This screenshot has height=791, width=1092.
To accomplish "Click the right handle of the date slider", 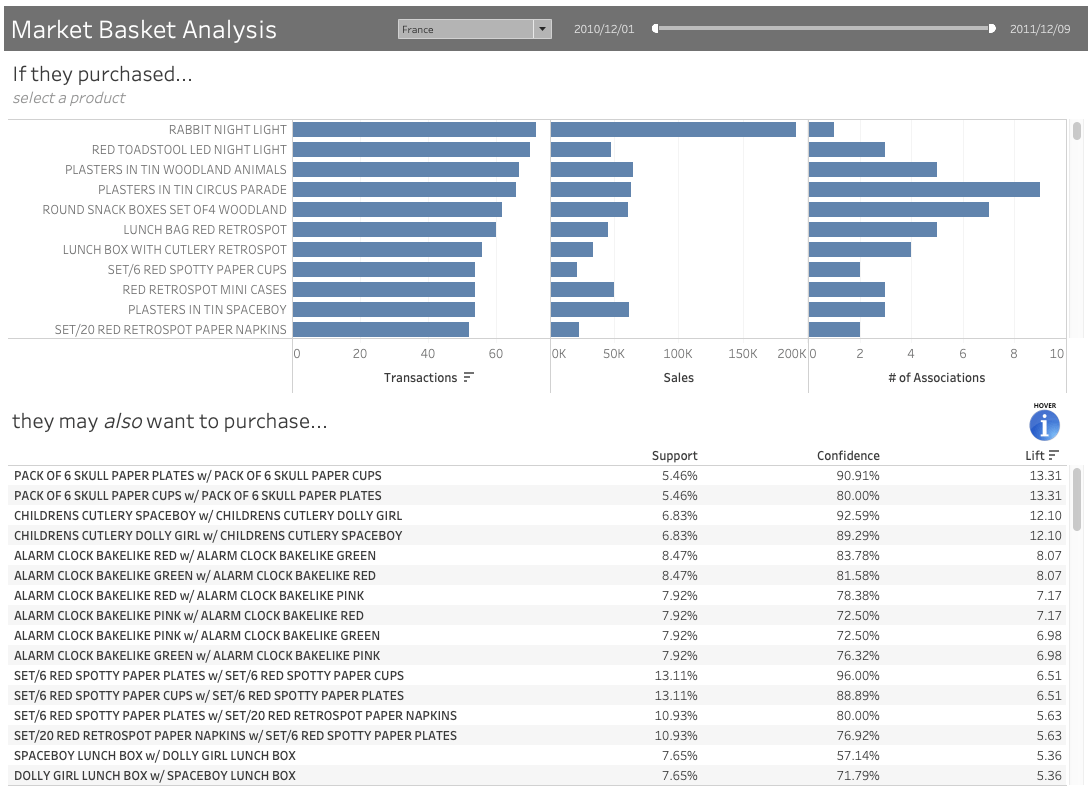I will pos(990,29).
